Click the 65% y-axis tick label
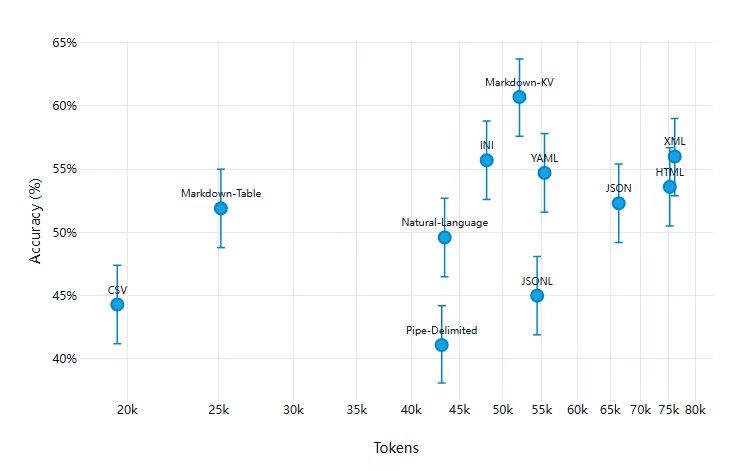 tap(65, 43)
